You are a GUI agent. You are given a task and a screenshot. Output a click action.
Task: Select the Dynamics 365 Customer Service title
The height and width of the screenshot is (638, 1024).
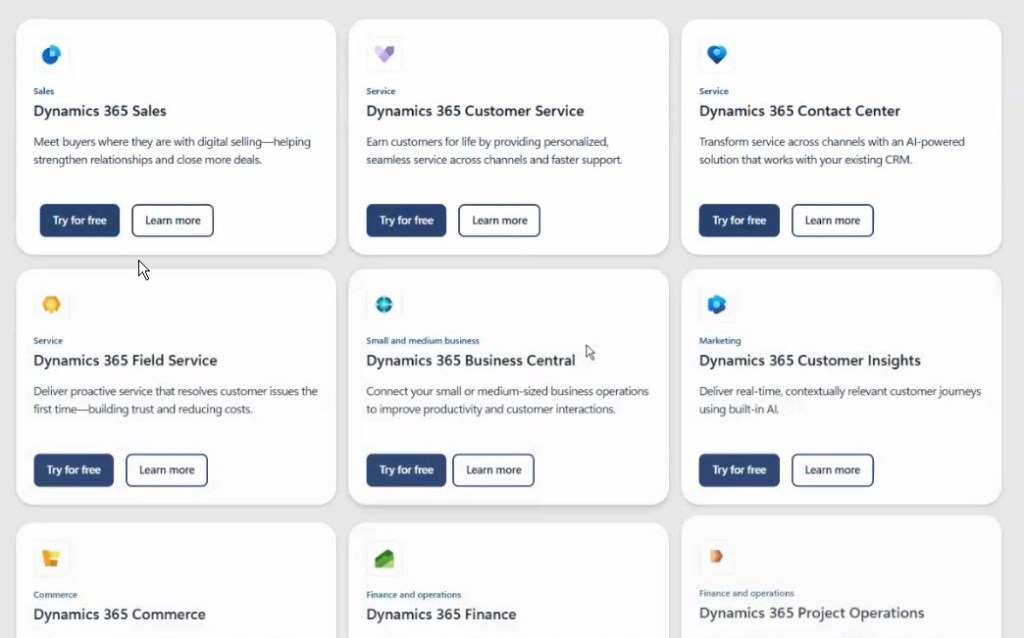[x=475, y=111]
